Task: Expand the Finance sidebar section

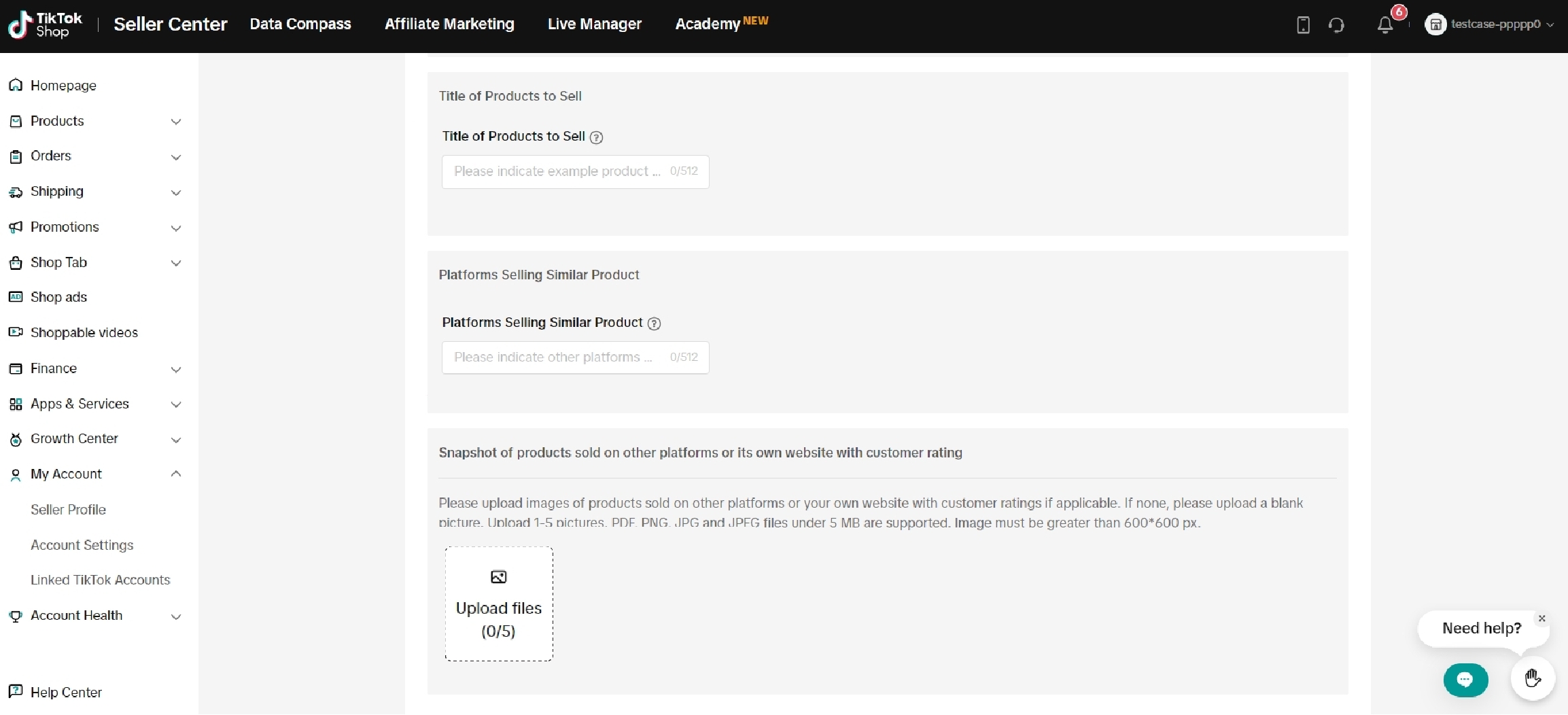Action: click(95, 368)
